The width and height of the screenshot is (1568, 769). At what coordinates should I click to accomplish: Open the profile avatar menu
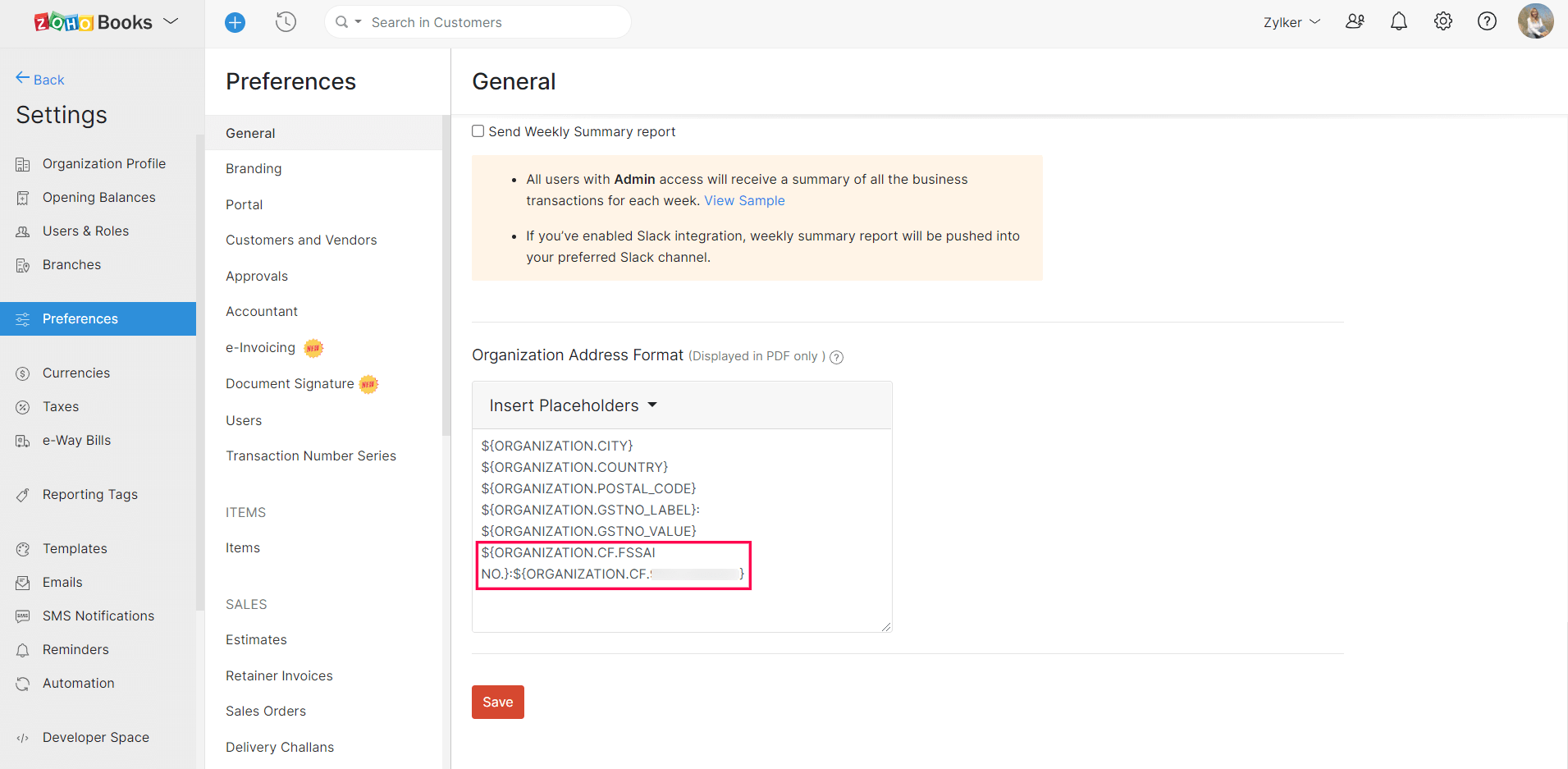click(1535, 21)
